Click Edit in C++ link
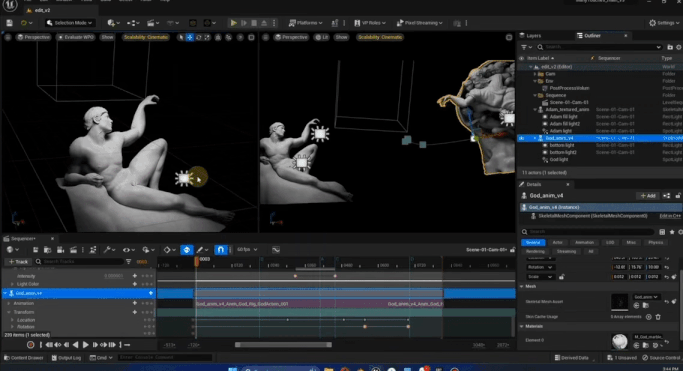Screen dimensions: 683x371 670,216
